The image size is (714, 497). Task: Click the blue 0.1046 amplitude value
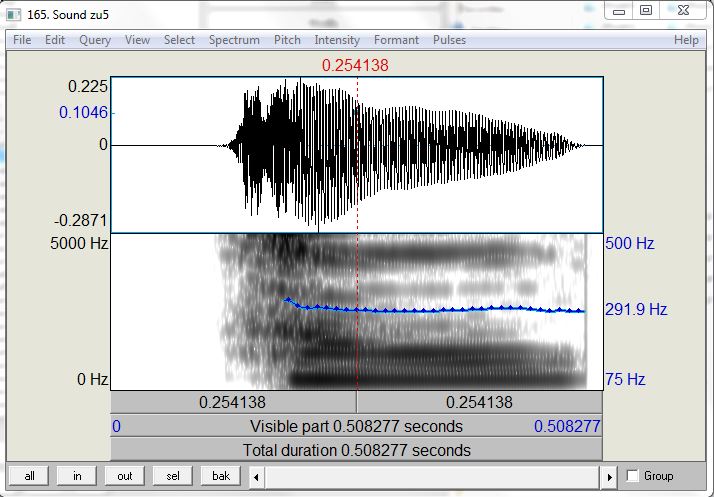84,112
